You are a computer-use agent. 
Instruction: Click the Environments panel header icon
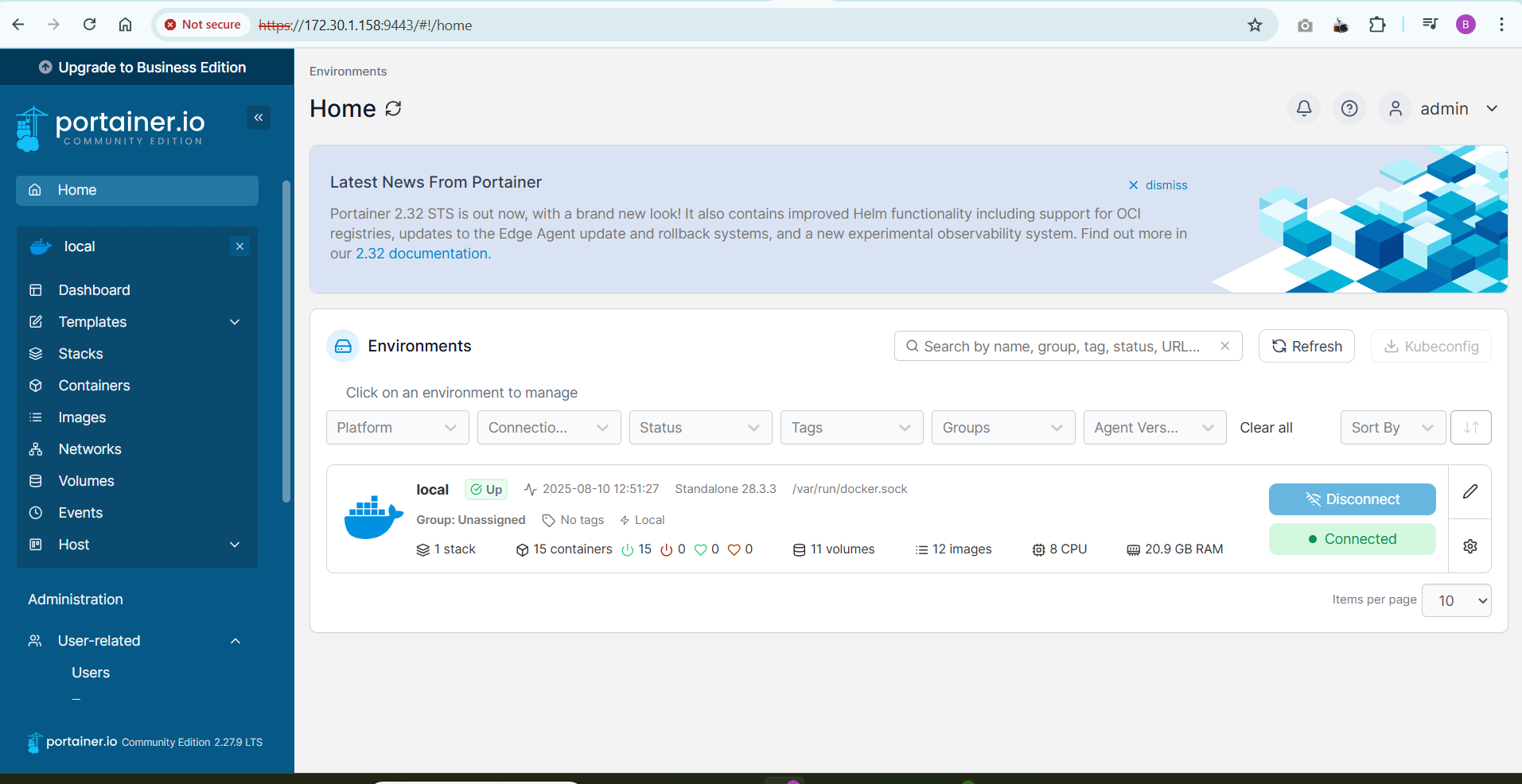pos(343,346)
